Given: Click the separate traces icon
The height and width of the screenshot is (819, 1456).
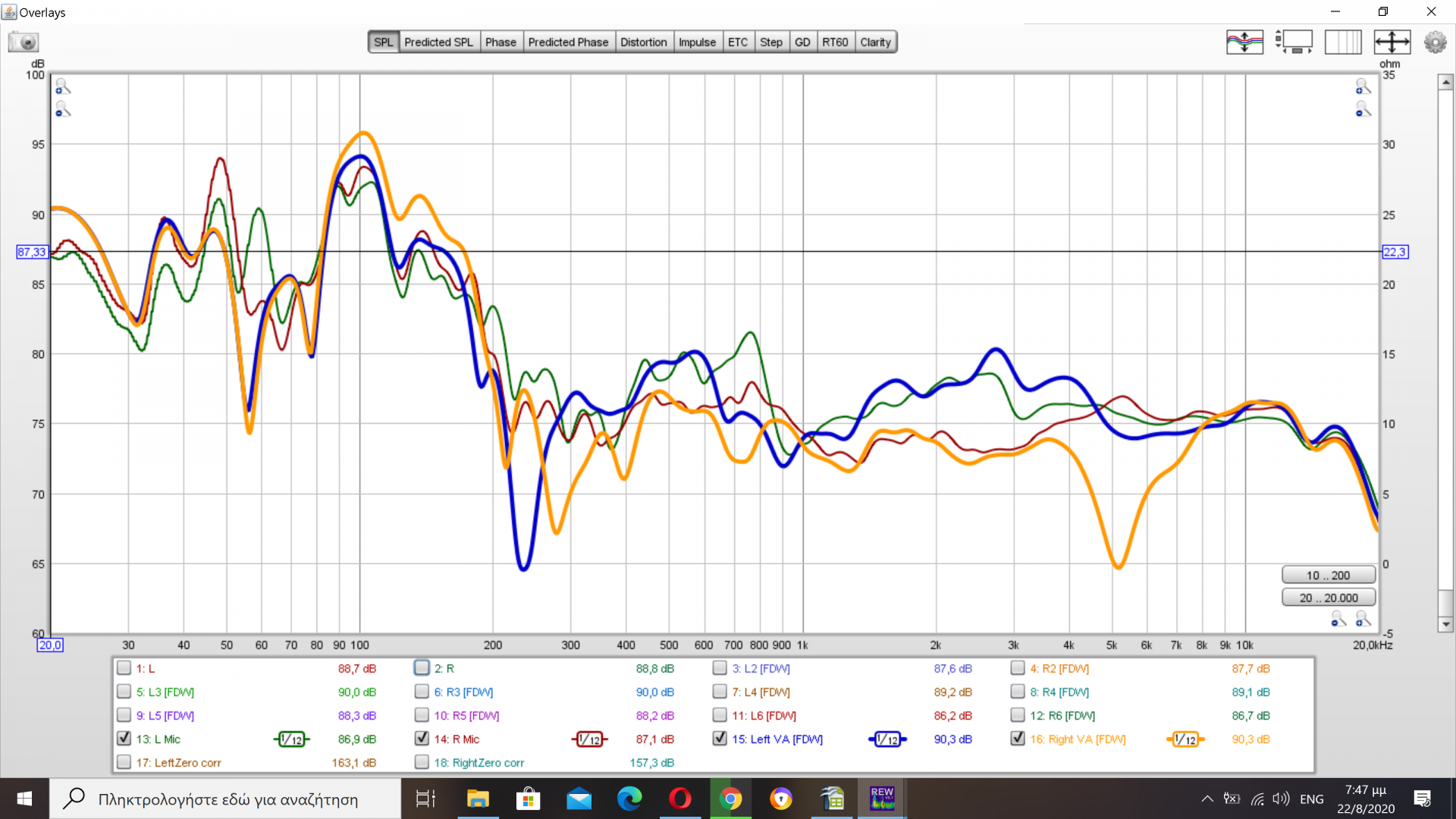Looking at the screenshot, I should coord(1244,42).
